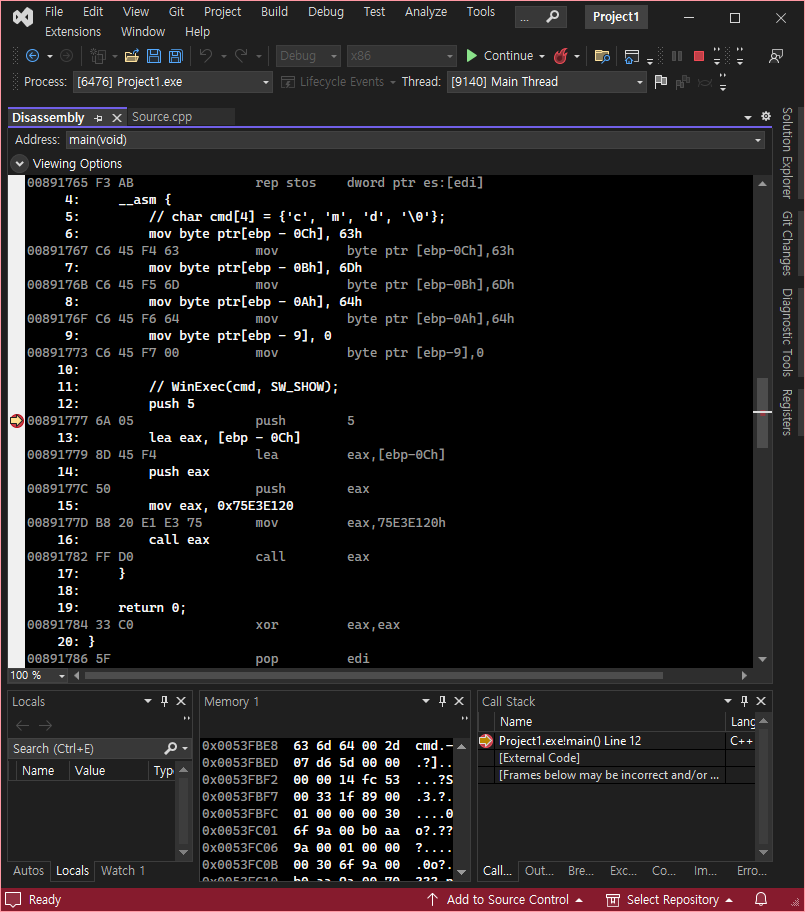The height and width of the screenshot is (912, 805).
Task: Click the notifications bell in status bar
Action: pyautogui.click(x=761, y=899)
